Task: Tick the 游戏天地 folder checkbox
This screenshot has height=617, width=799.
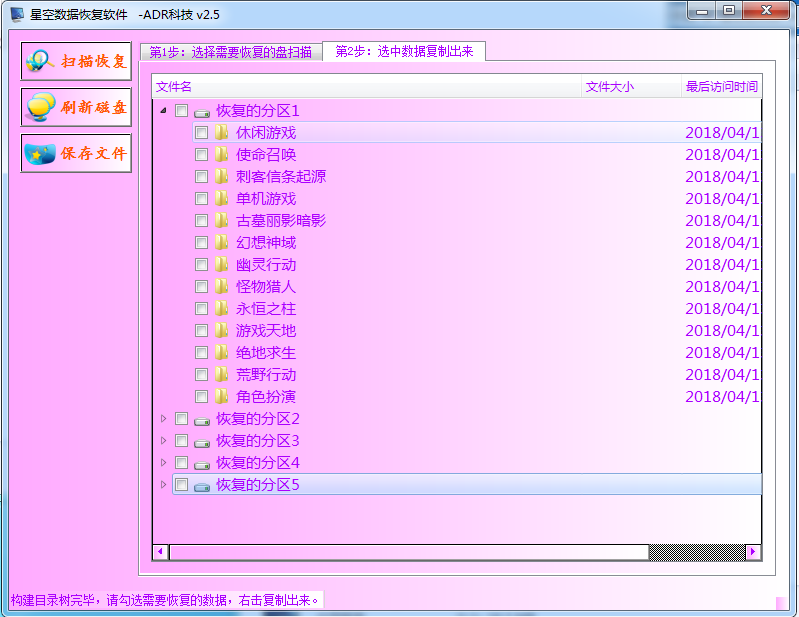Action: click(201, 330)
